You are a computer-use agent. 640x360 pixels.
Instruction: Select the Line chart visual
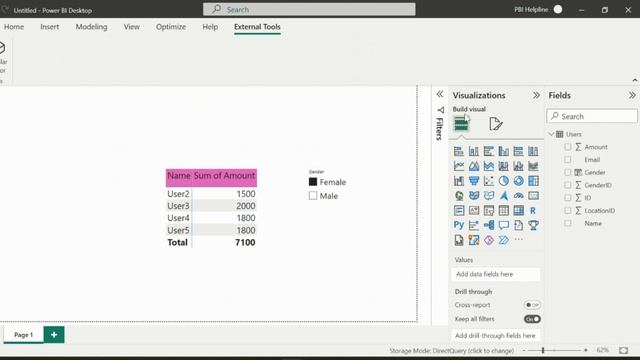[459, 166]
